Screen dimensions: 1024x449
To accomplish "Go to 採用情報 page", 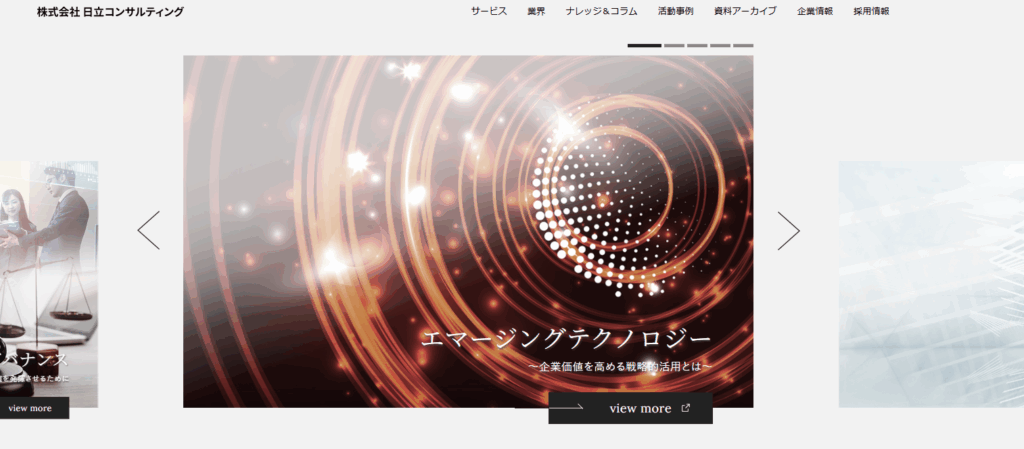I will point(871,11).
